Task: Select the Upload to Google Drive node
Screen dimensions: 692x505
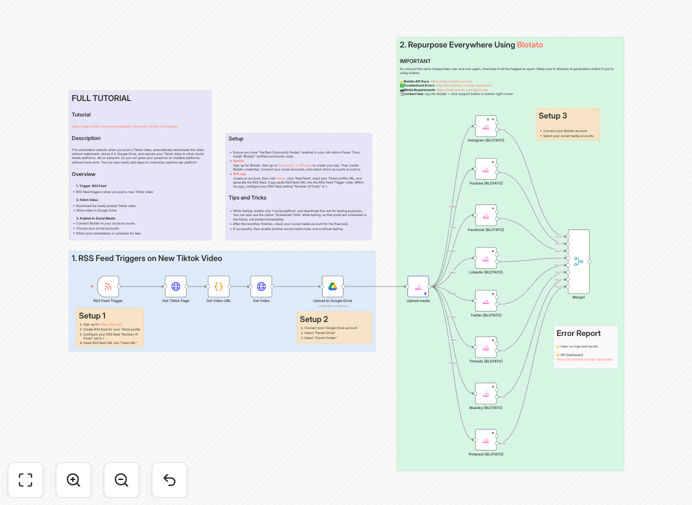Action: click(333, 286)
